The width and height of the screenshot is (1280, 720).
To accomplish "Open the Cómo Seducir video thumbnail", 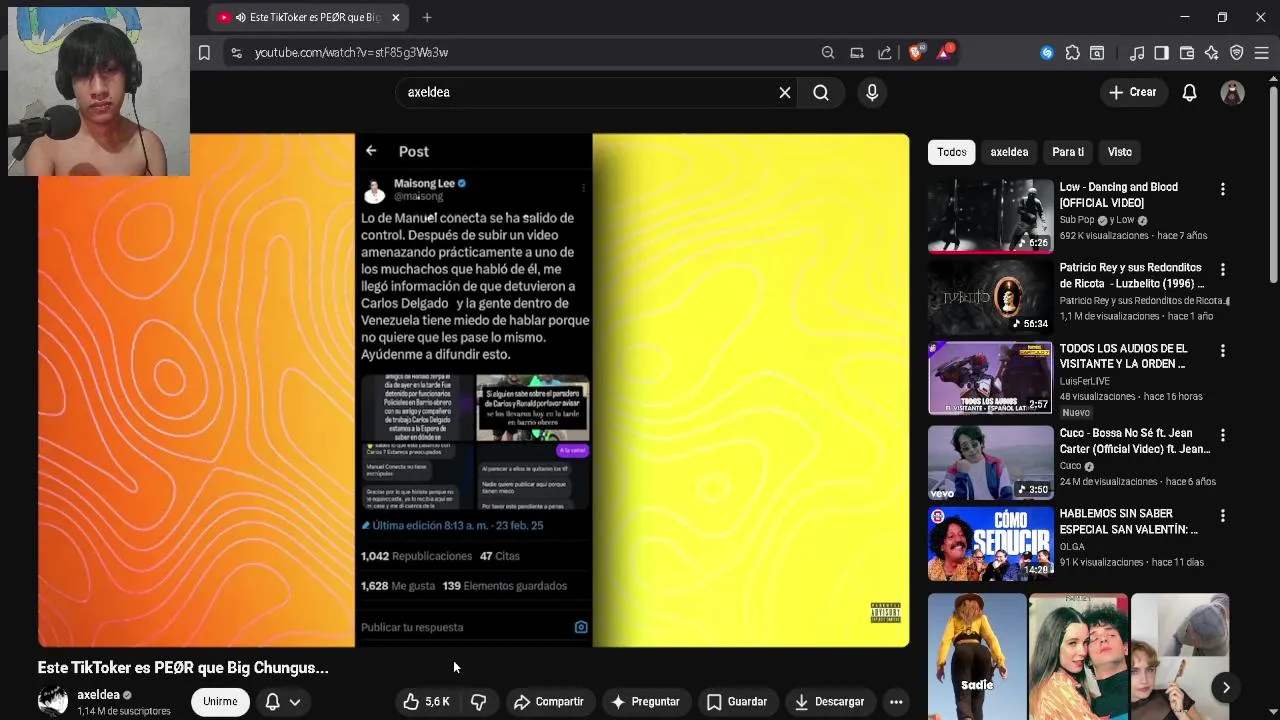I will (x=990, y=544).
